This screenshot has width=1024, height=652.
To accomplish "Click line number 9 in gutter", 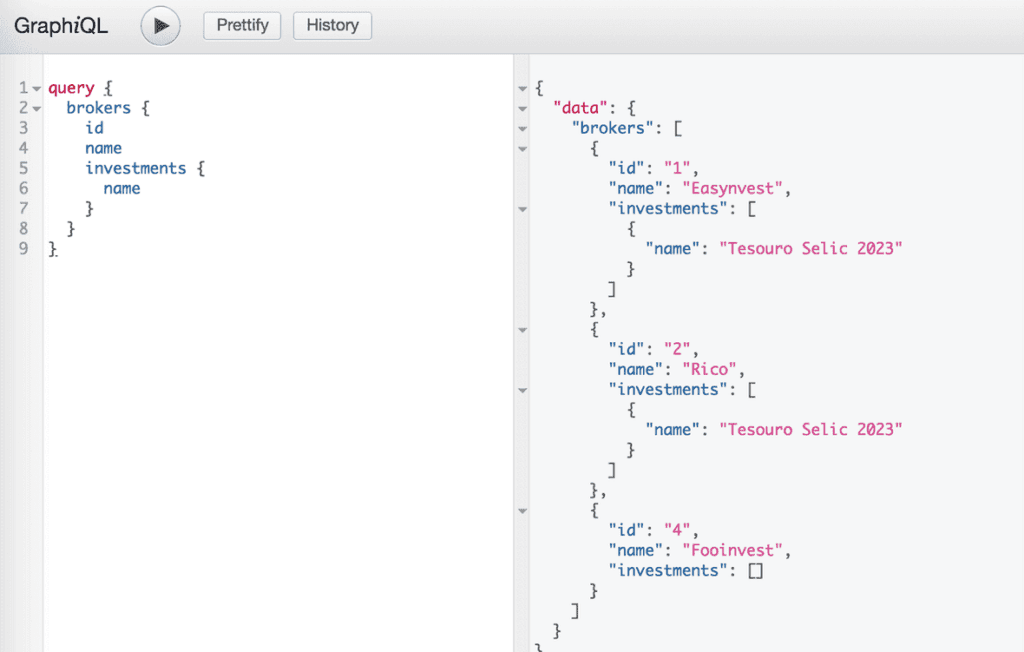I will [x=24, y=249].
